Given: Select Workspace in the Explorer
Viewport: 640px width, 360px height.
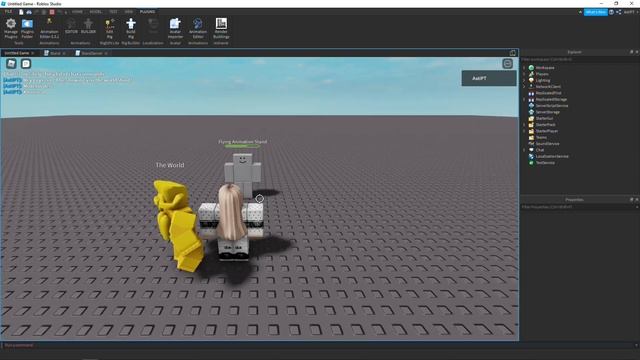Looking at the screenshot, I should point(545,67).
